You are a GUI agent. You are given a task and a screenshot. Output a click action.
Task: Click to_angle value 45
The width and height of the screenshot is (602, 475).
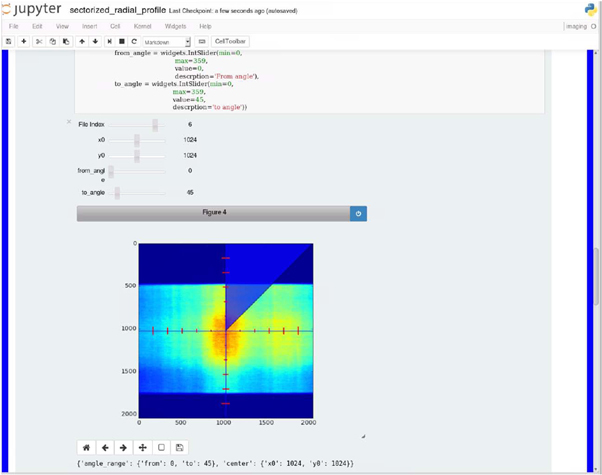click(x=190, y=192)
